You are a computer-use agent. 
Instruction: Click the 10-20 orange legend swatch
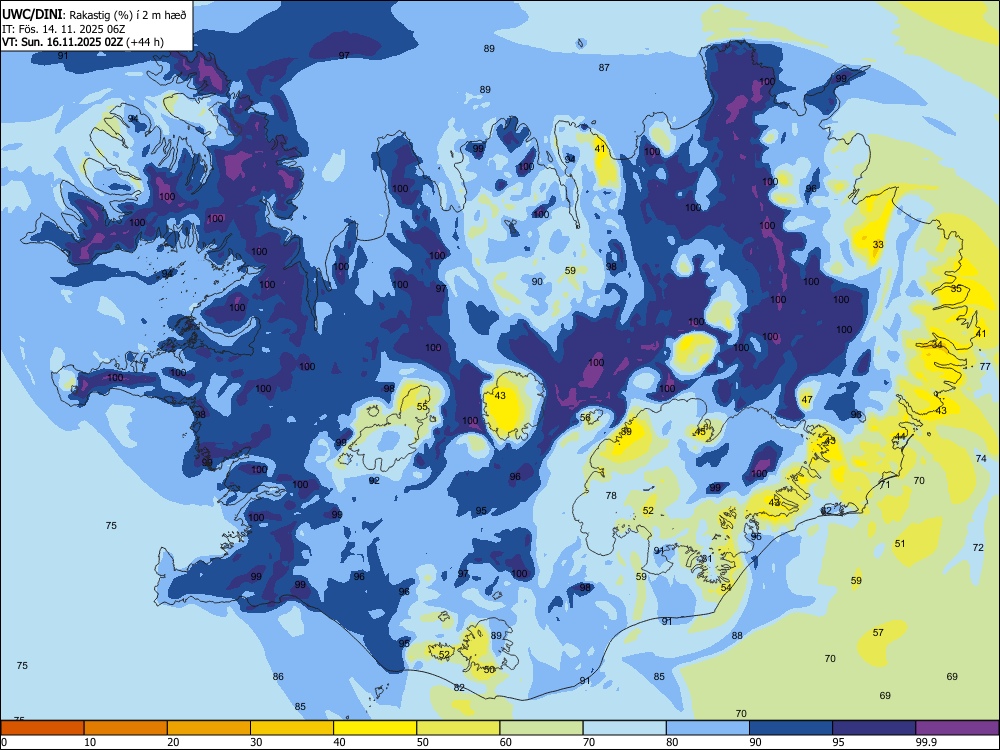(x=126, y=728)
